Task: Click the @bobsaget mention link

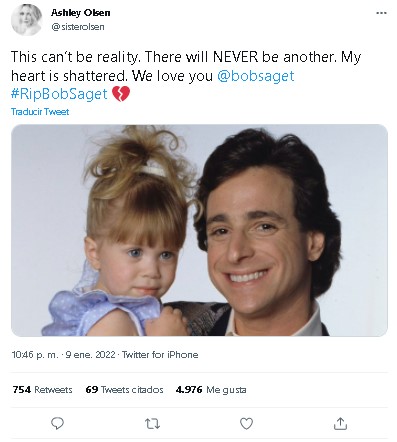Action: pyautogui.click(x=256, y=76)
